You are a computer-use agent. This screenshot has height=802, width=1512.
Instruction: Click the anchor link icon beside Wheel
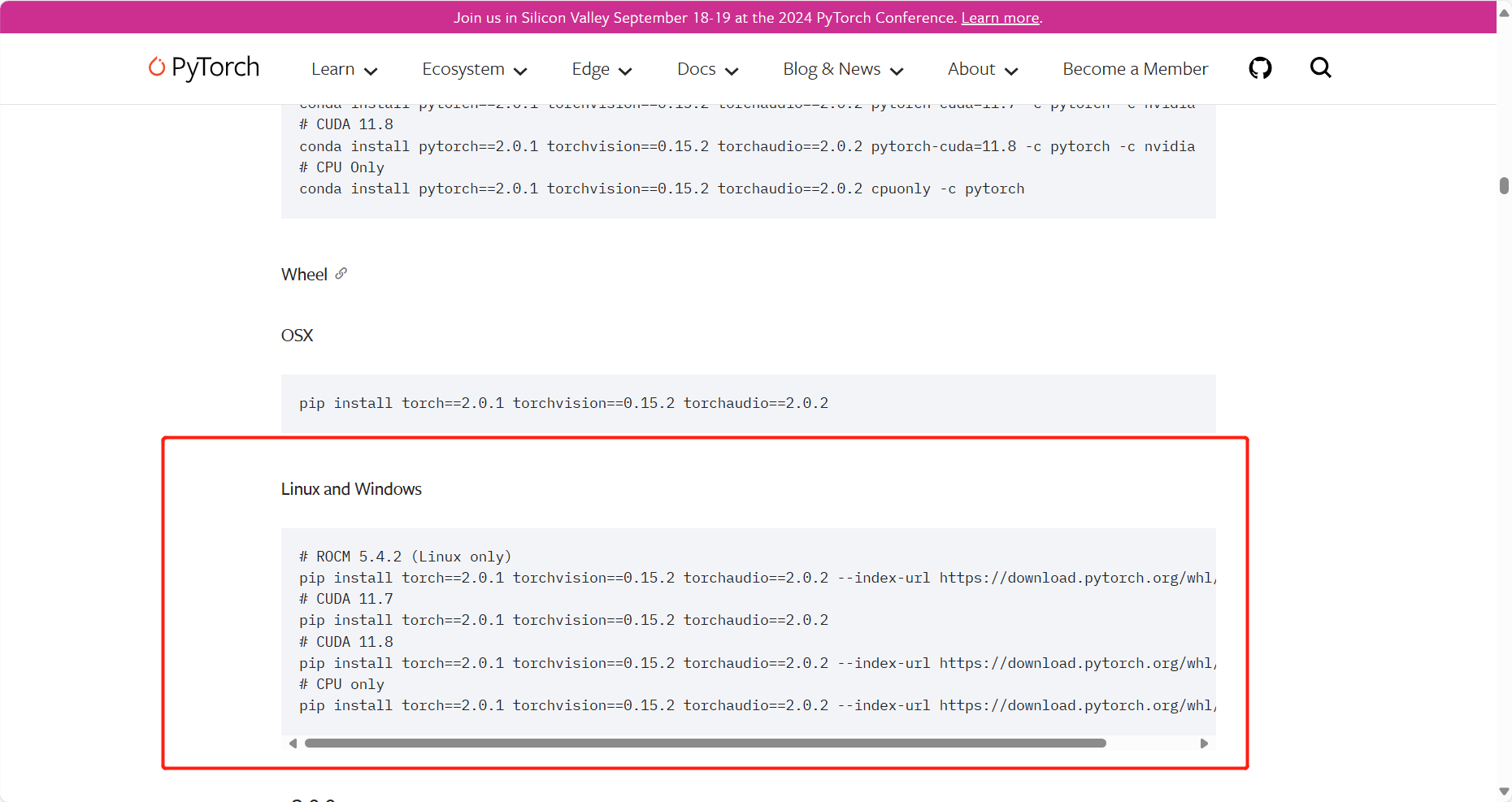341,273
